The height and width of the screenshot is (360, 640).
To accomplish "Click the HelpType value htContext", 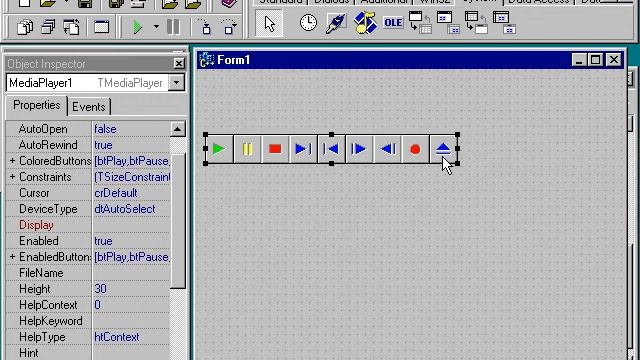I will (x=117, y=337).
